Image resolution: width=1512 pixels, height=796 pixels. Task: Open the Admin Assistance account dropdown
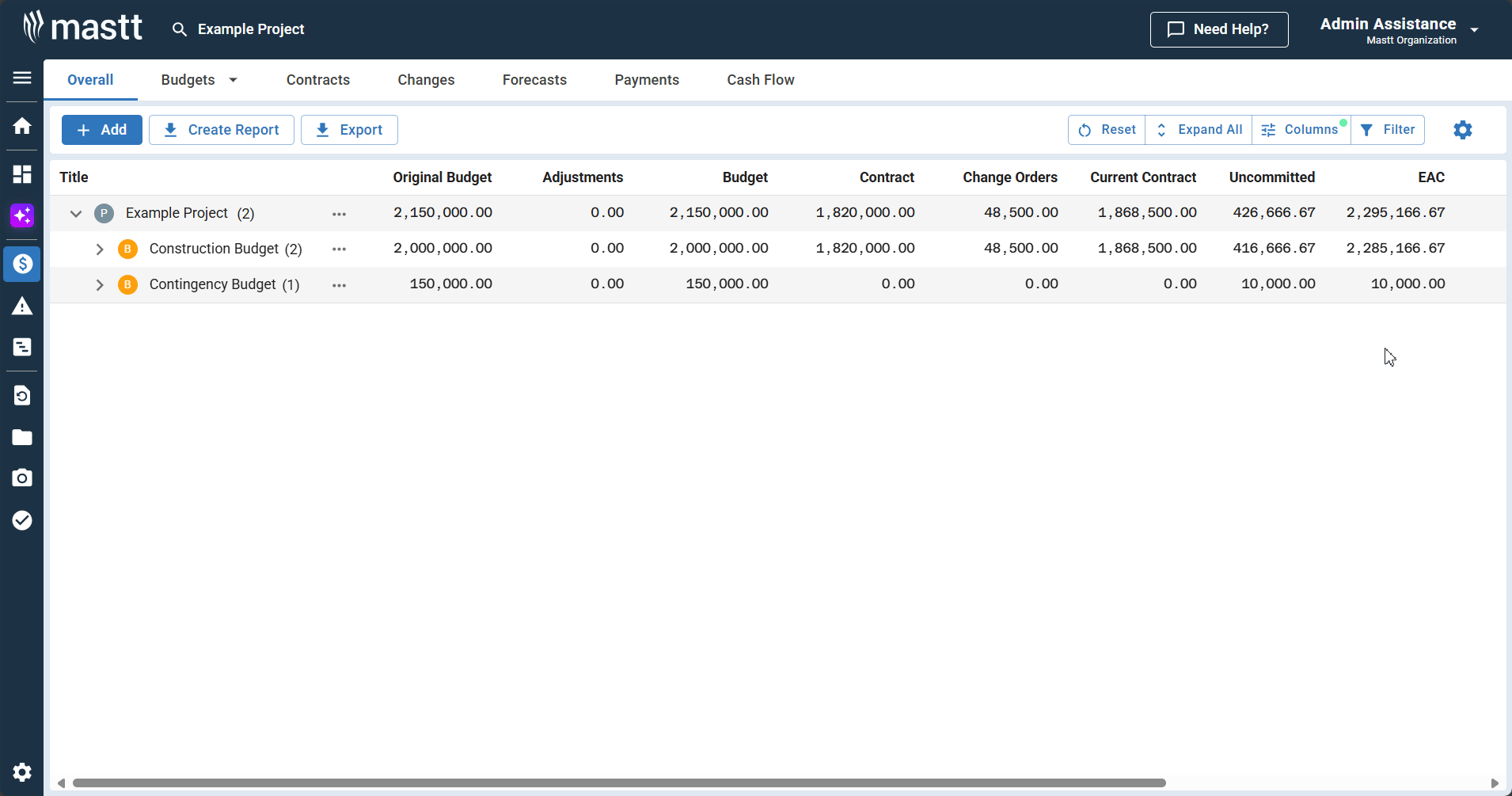coord(1474,30)
